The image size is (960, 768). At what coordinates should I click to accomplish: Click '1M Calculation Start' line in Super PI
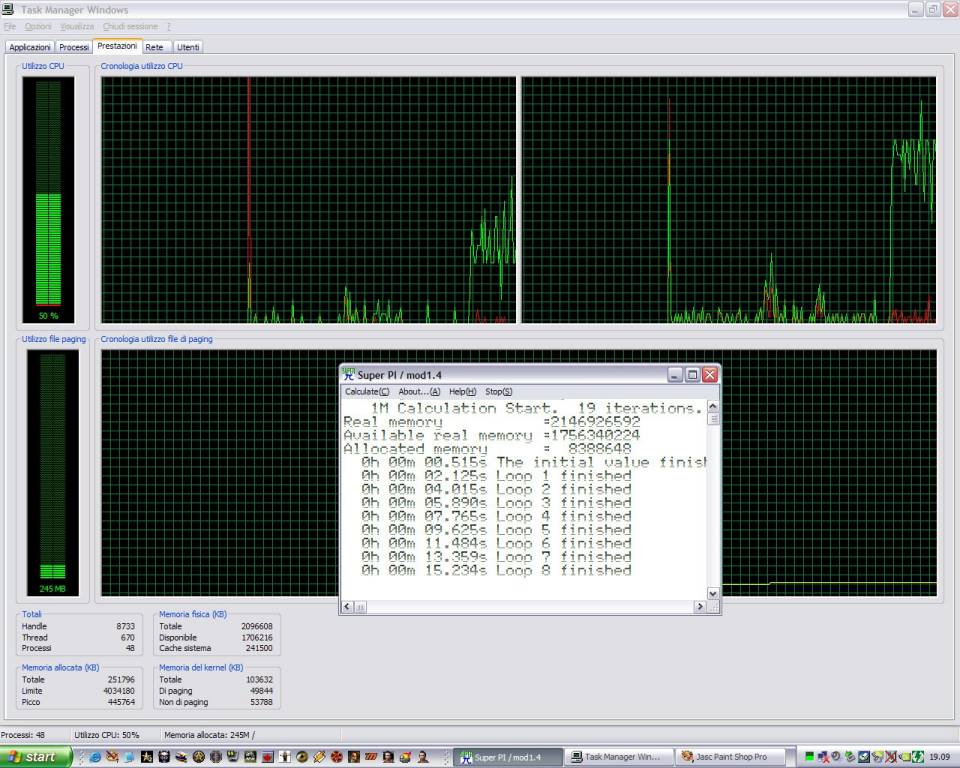536,408
